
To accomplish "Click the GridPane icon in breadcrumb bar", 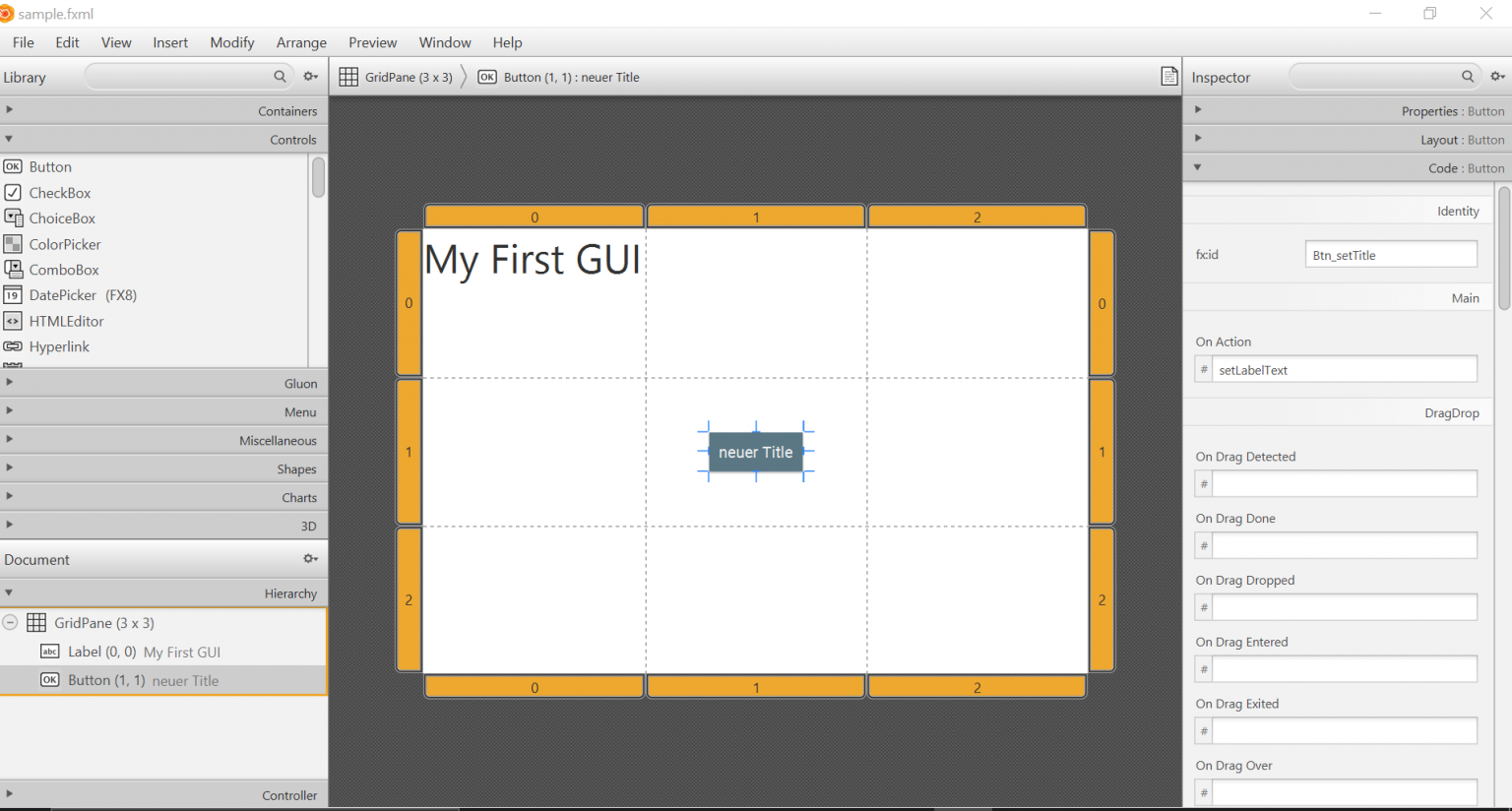I will [348, 77].
